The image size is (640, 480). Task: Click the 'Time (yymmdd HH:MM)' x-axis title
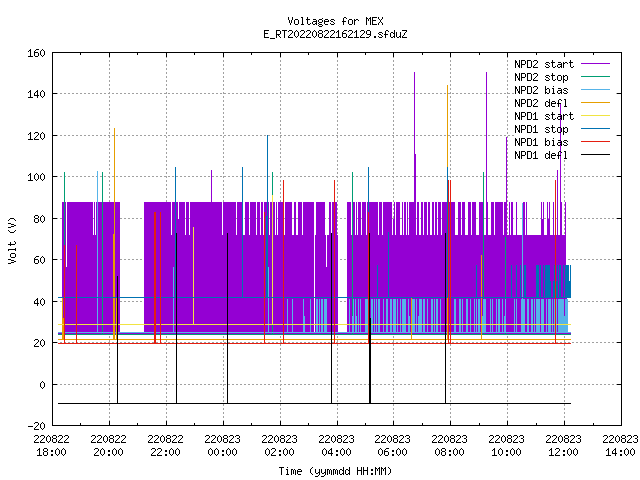pyautogui.click(x=335, y=471)
